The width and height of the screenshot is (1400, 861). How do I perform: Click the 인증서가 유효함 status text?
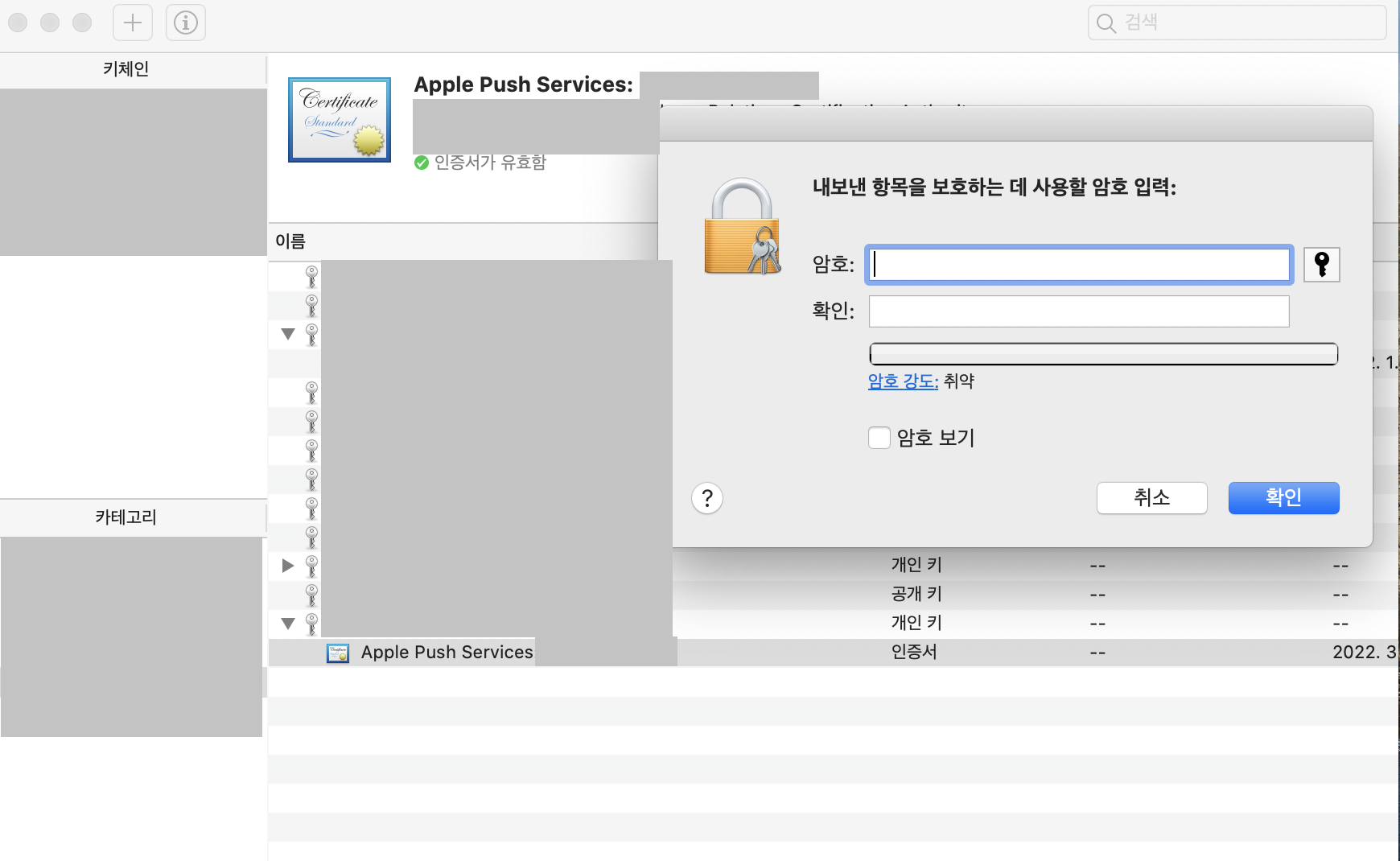point(490,163)
